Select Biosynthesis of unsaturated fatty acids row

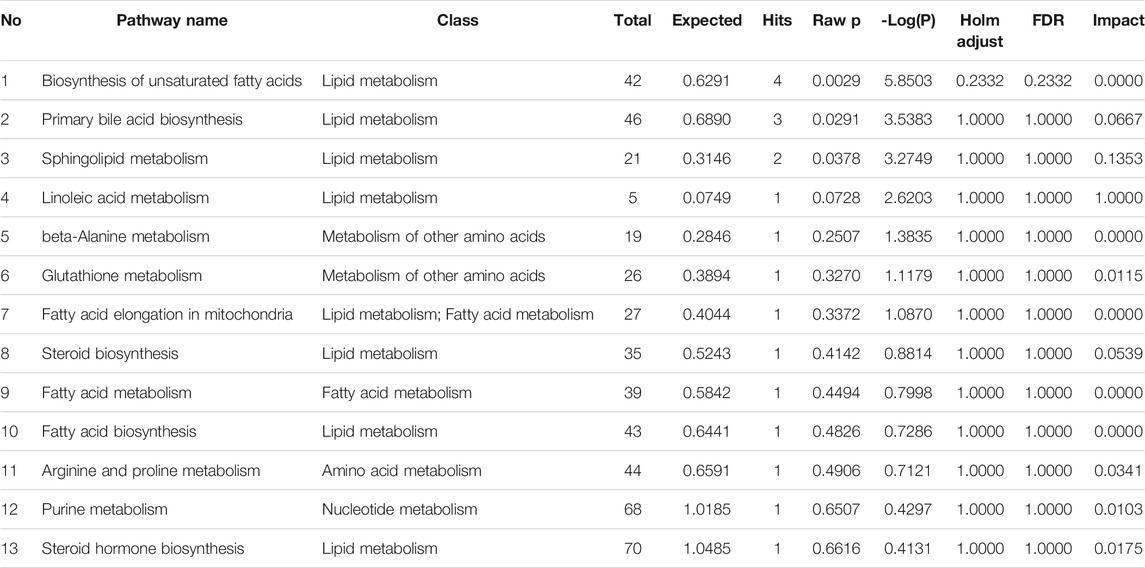(x=572, y=80)
